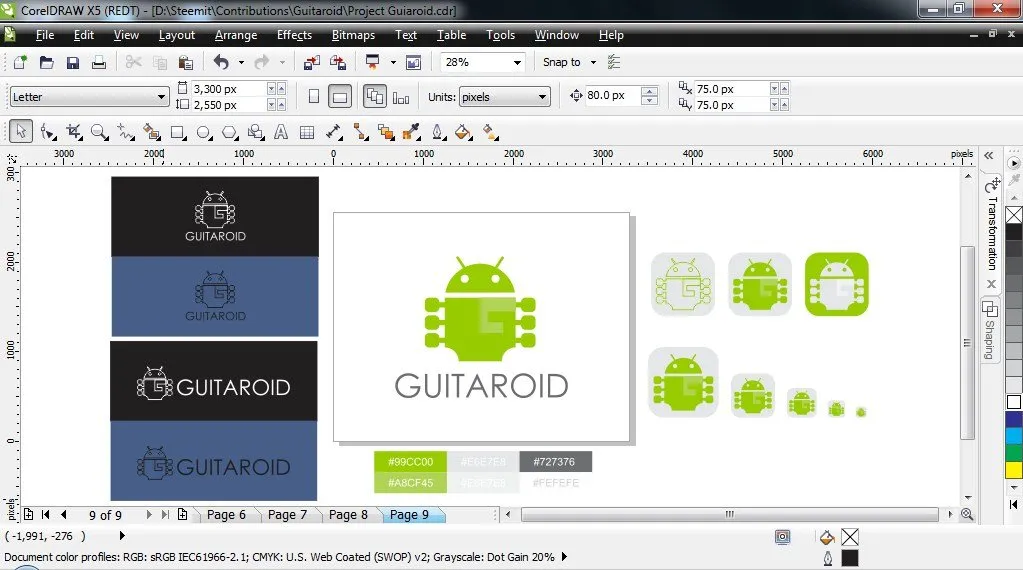Open the snap Options icon
1023x570 pixels.
tap(614, 62)
